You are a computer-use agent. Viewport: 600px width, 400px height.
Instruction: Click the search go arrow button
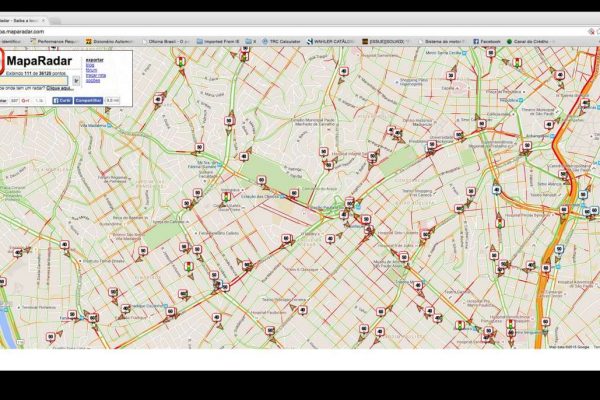(x=76, y=79)
